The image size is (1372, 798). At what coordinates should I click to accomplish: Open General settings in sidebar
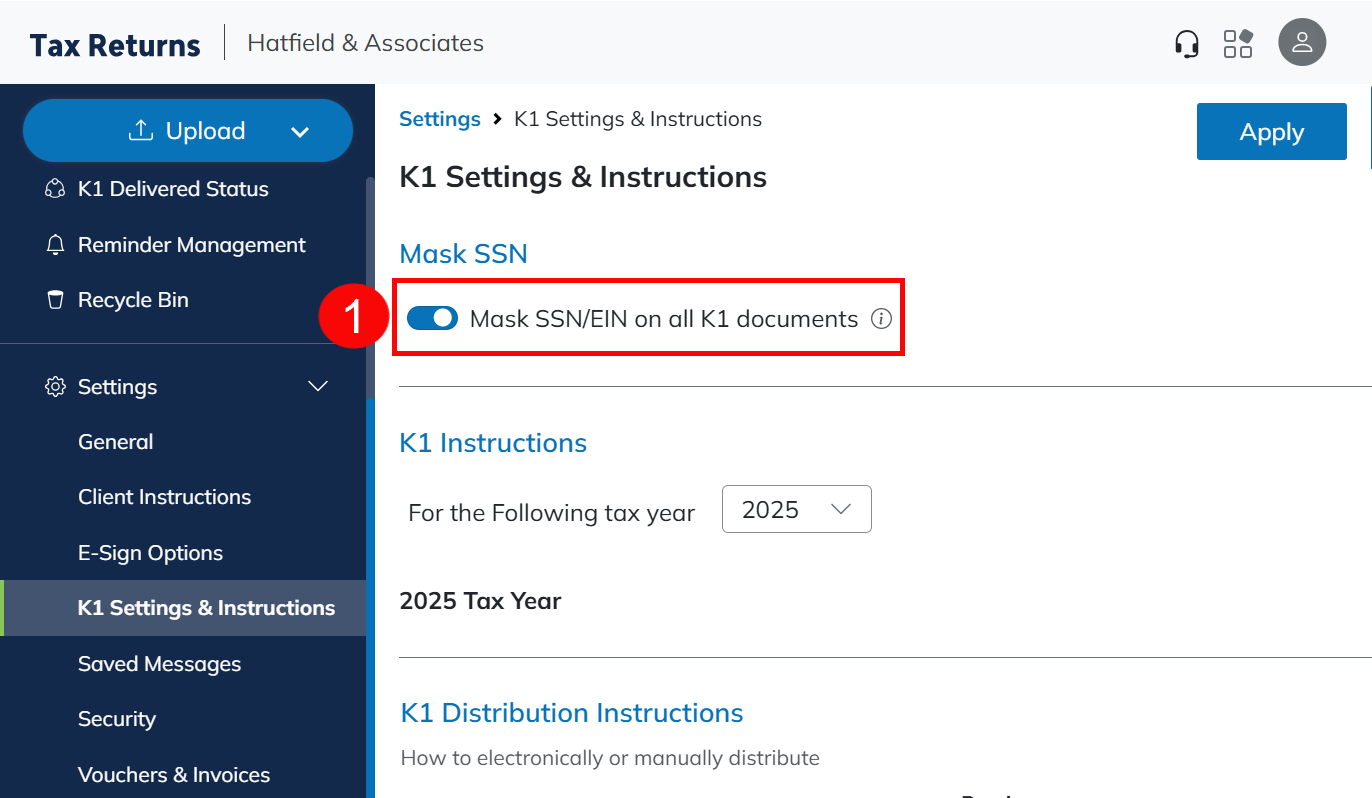pyautogui.click(x=116, y=442)
